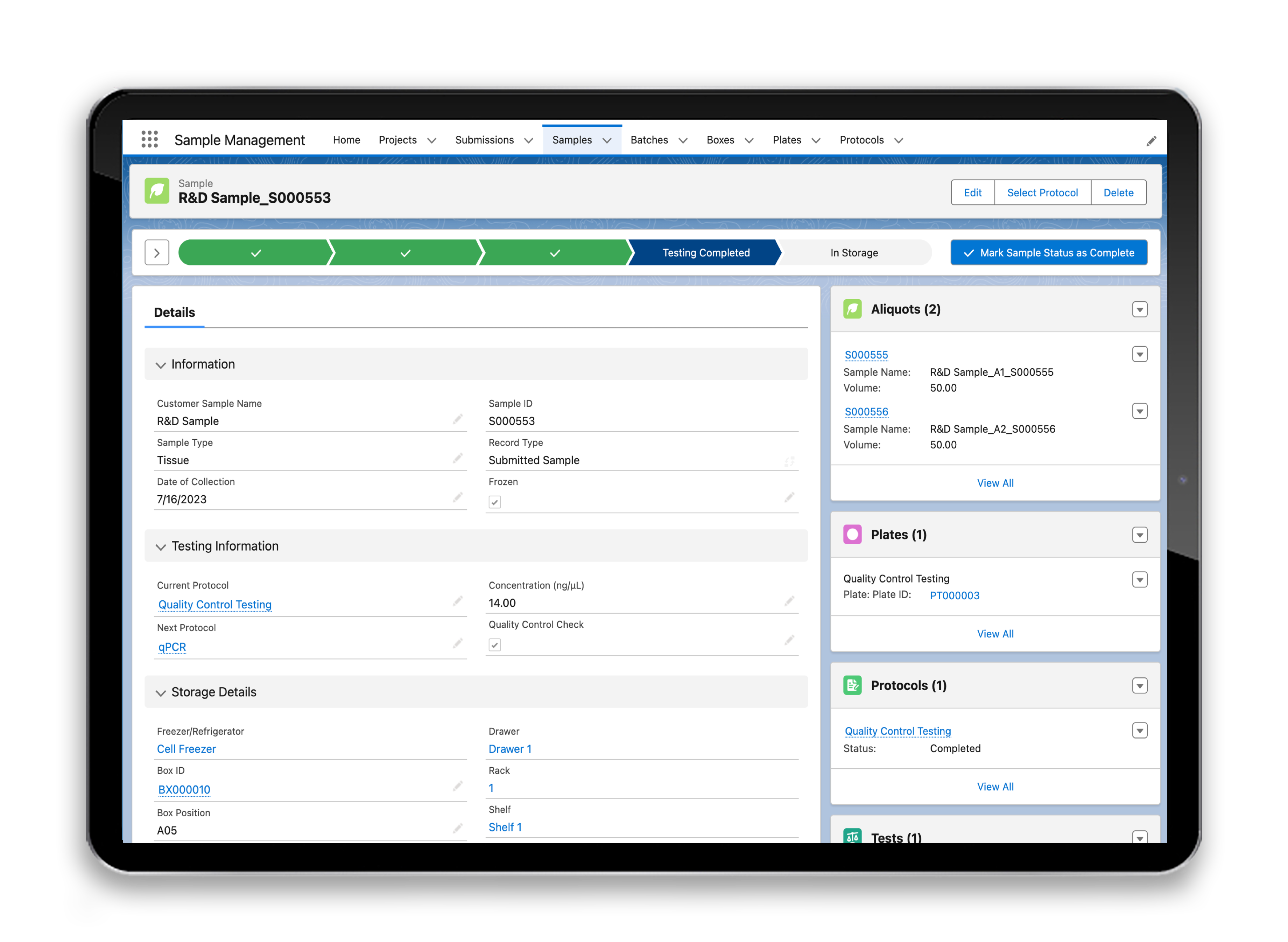Open the qPCR next protocol link

pos(172,647)
